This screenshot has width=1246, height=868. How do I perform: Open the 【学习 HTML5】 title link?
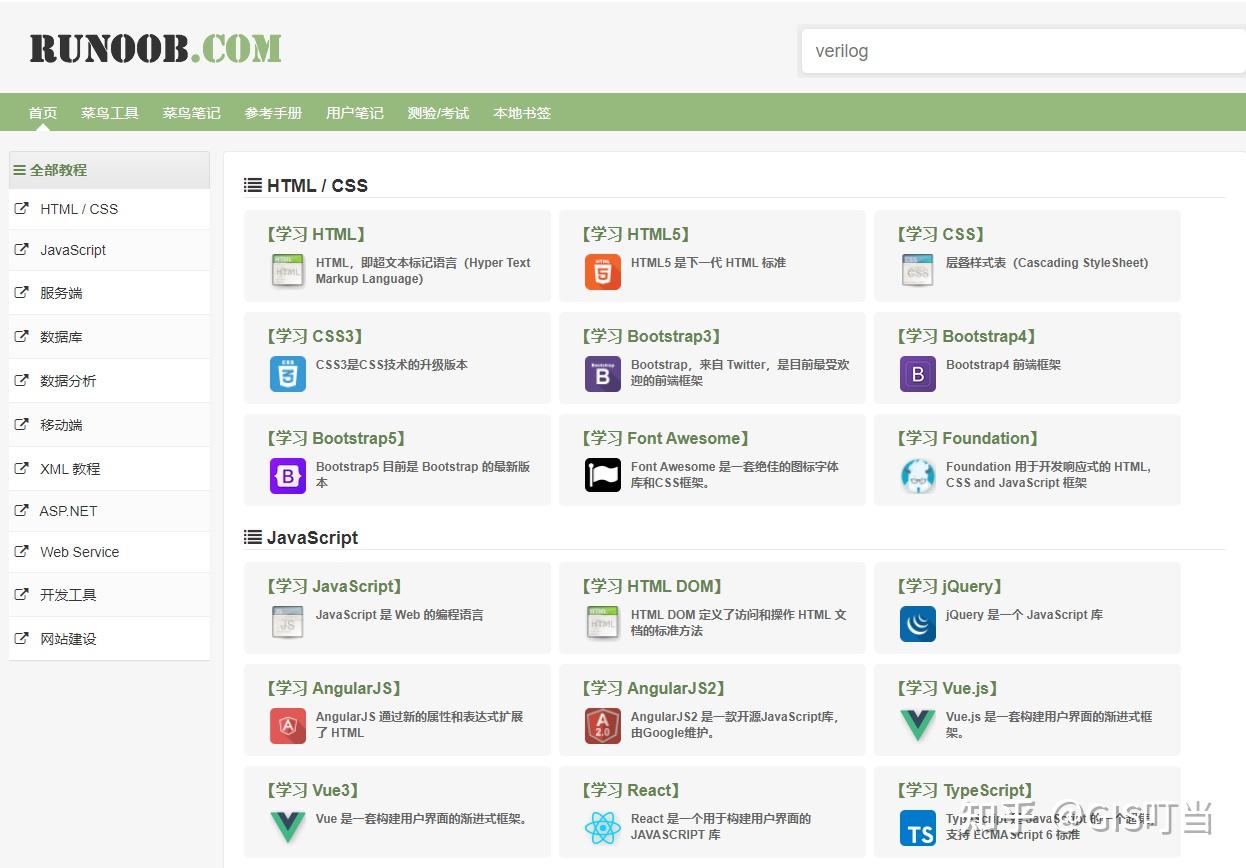pos(636,234)
